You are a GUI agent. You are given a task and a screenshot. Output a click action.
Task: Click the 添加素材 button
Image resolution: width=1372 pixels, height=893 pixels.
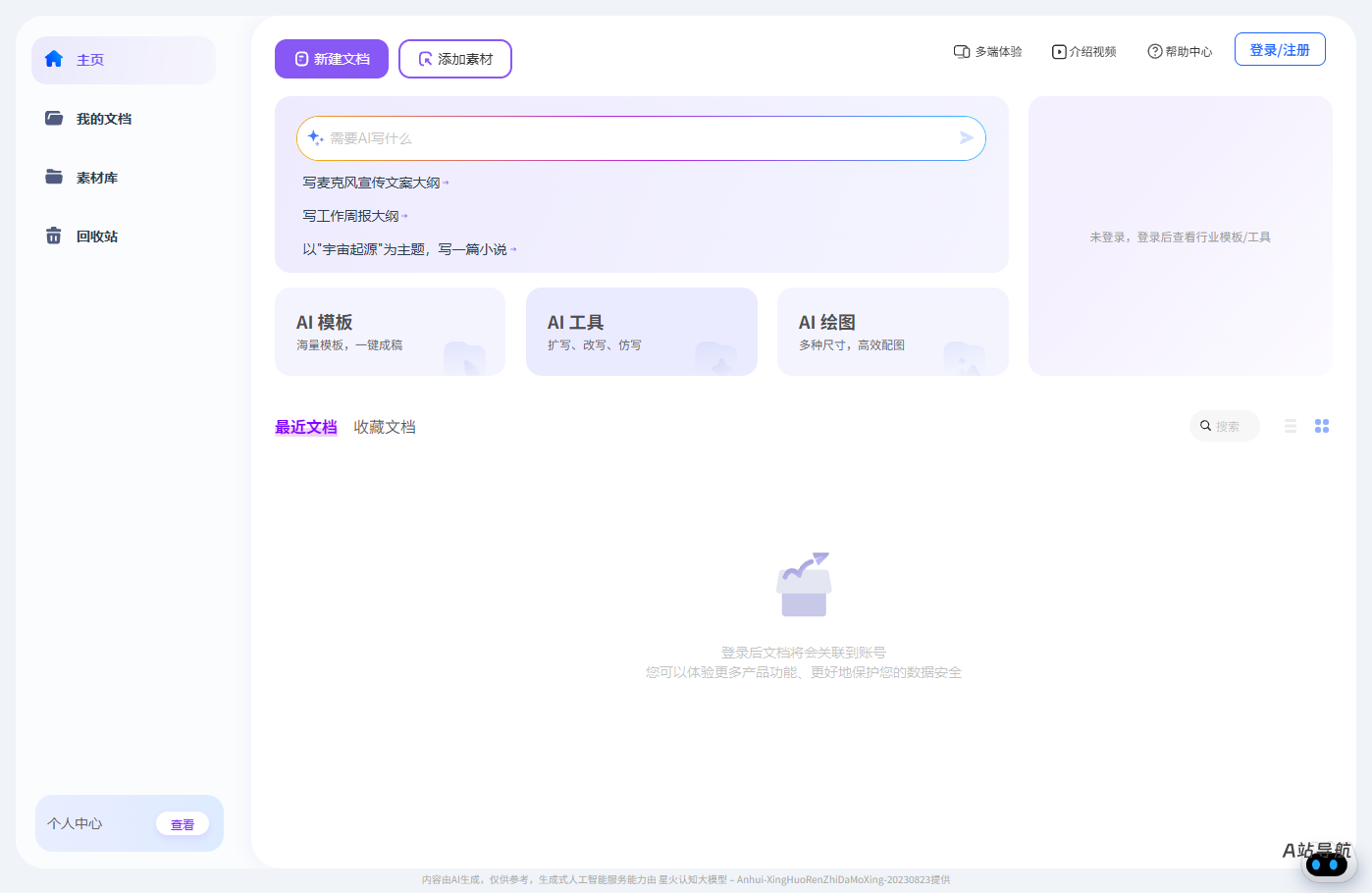pyautogui.click(x=455, y=59)
